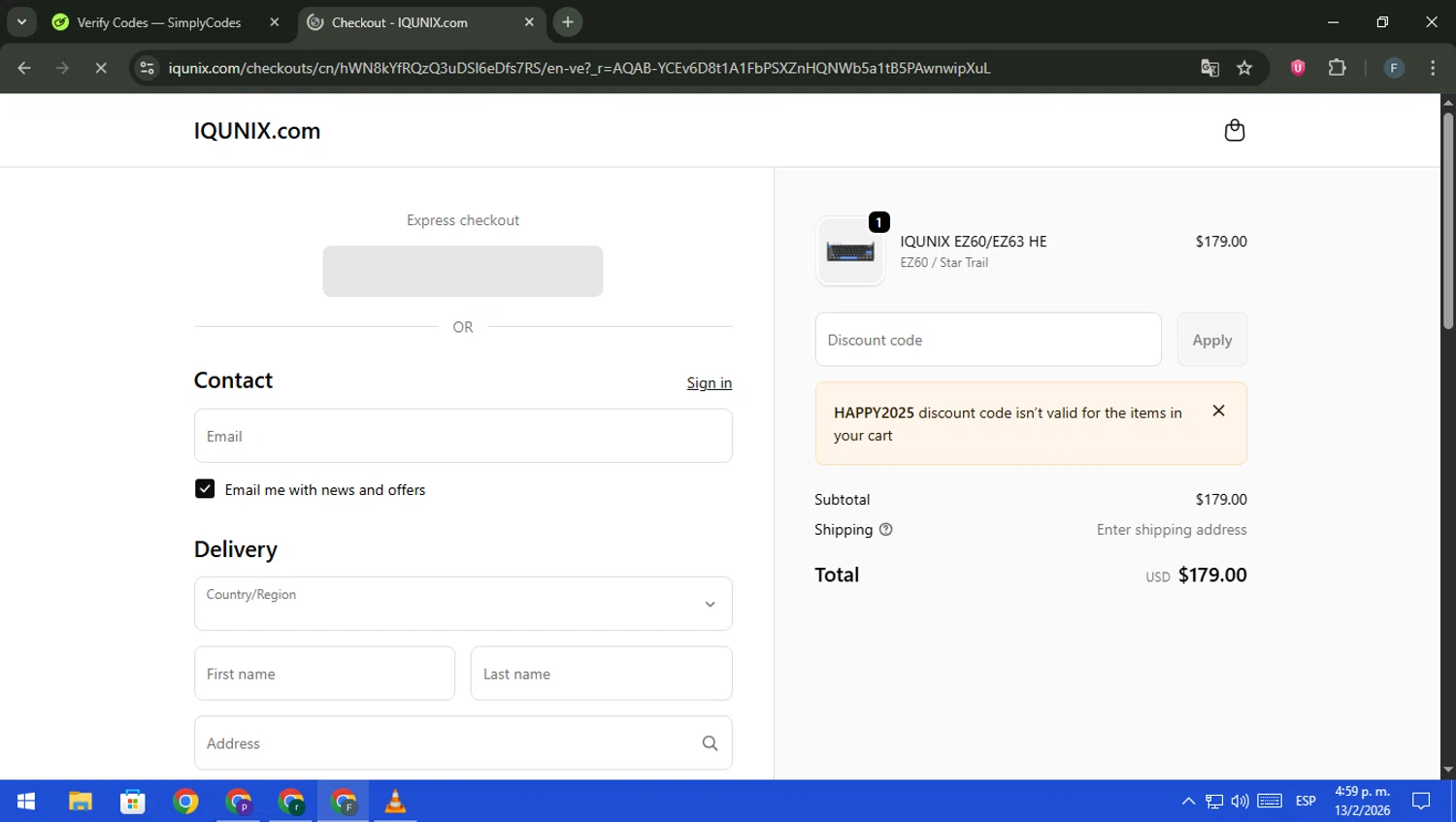
Task: Focus the Discount code field
Action: (x=988, y=340)
